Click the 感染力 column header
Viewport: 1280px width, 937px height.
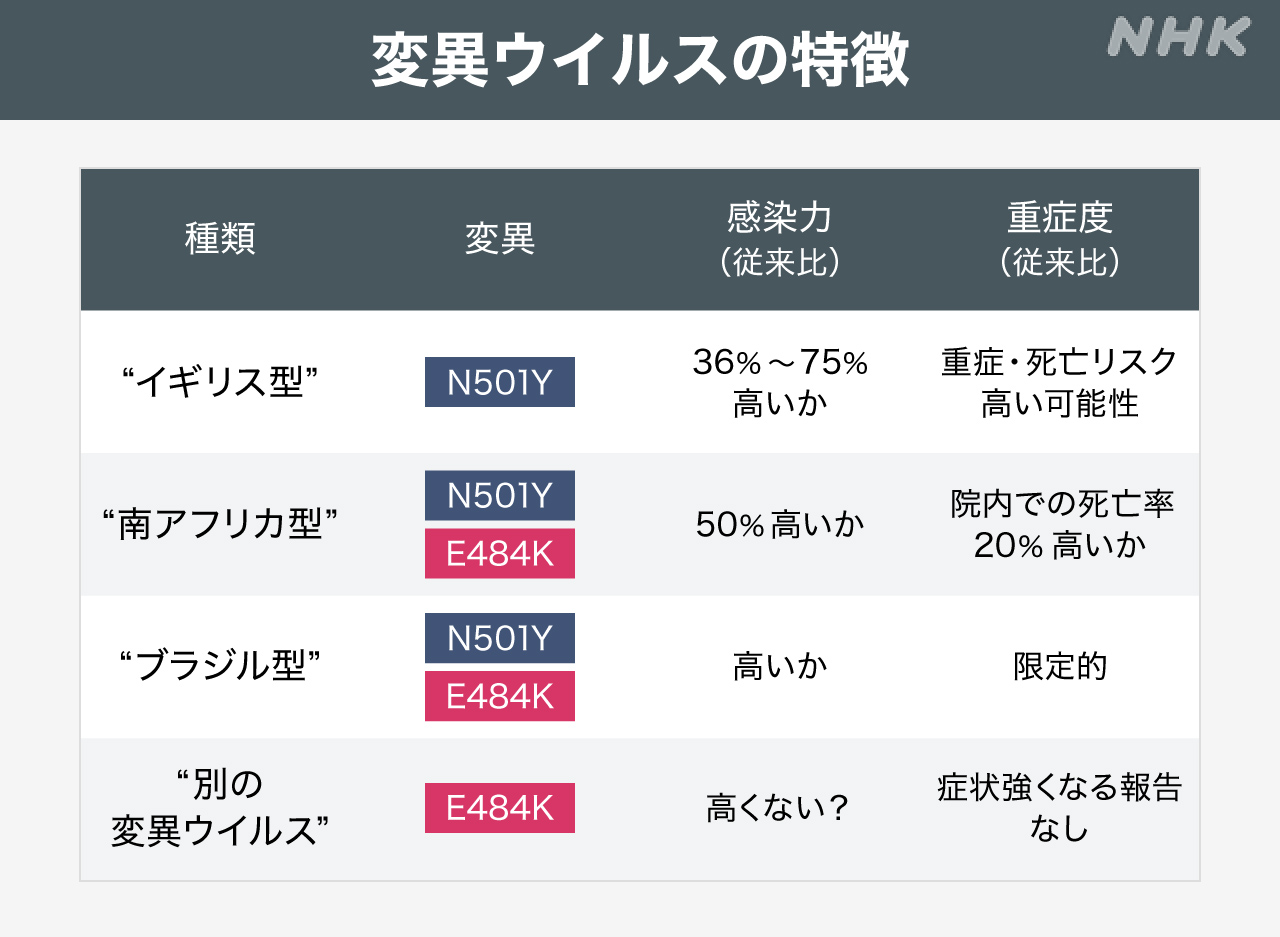[x=780, y=240]
